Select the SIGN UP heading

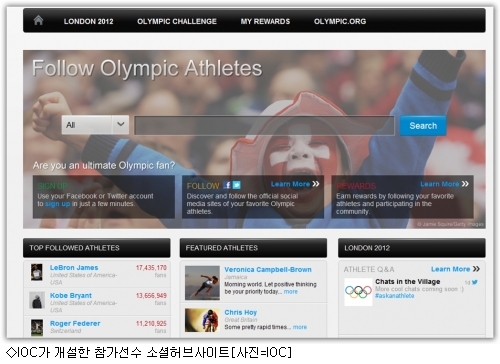coord(53,186)
